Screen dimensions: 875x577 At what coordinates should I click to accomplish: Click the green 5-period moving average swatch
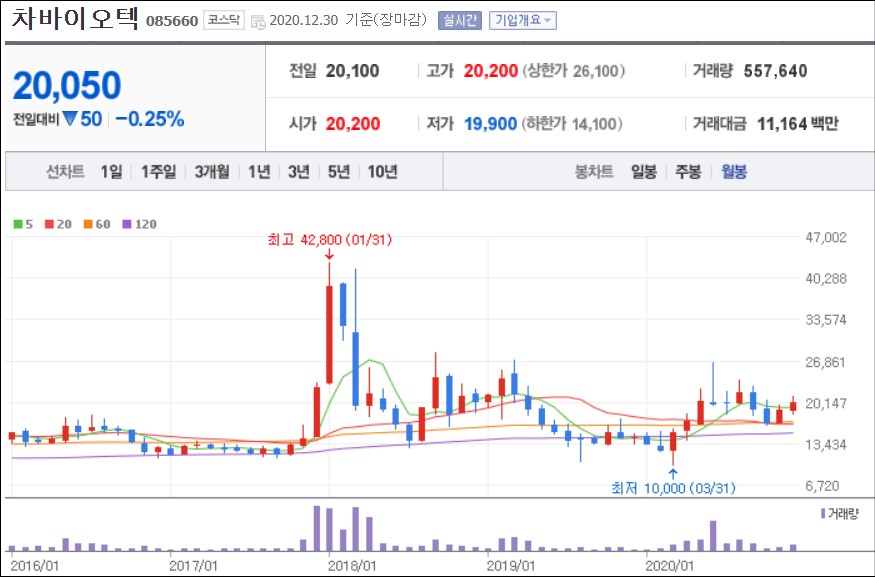pos(18,224)
